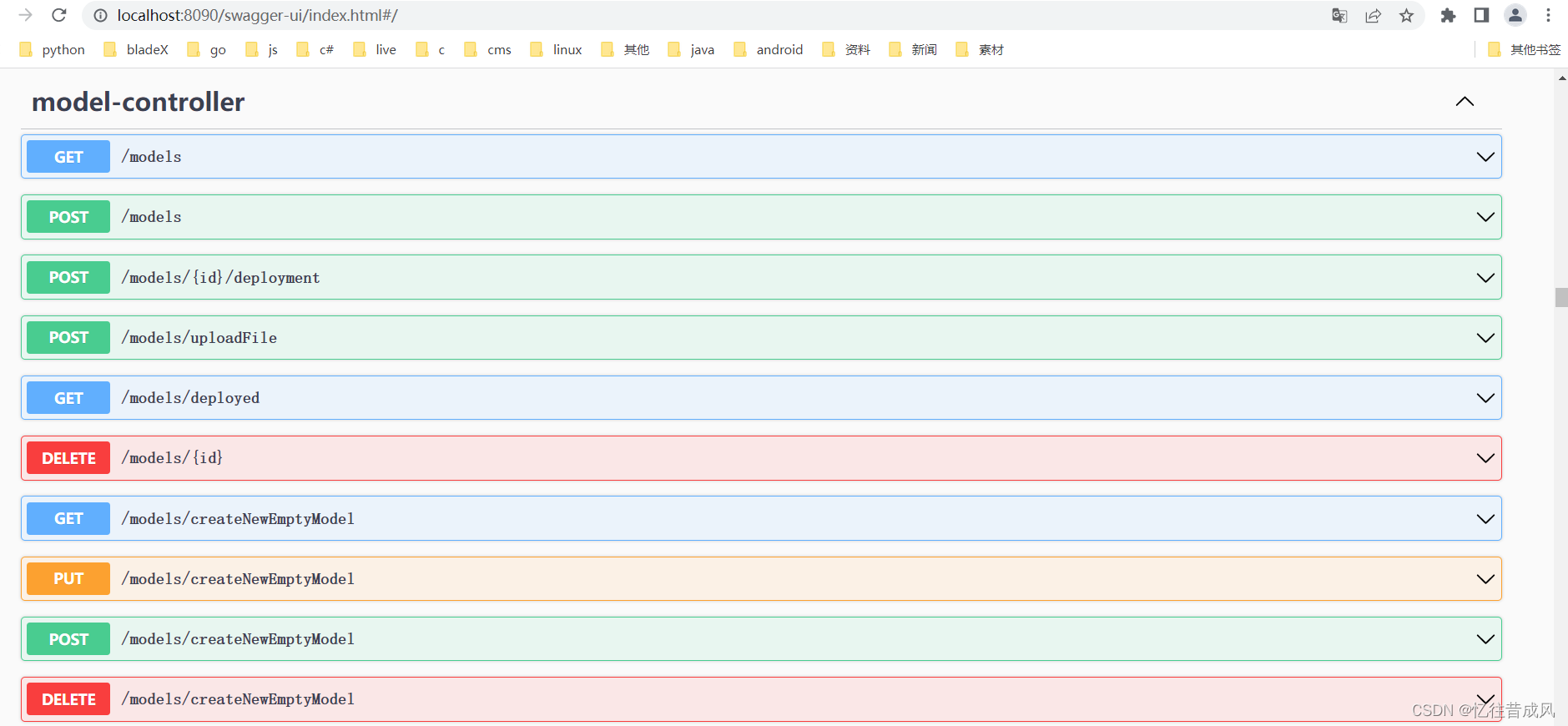The height and width of the screenshot is (726, 1568).
Task: Click the DELETE badge for /models/{id}
Action: click(x=68, y=458)
